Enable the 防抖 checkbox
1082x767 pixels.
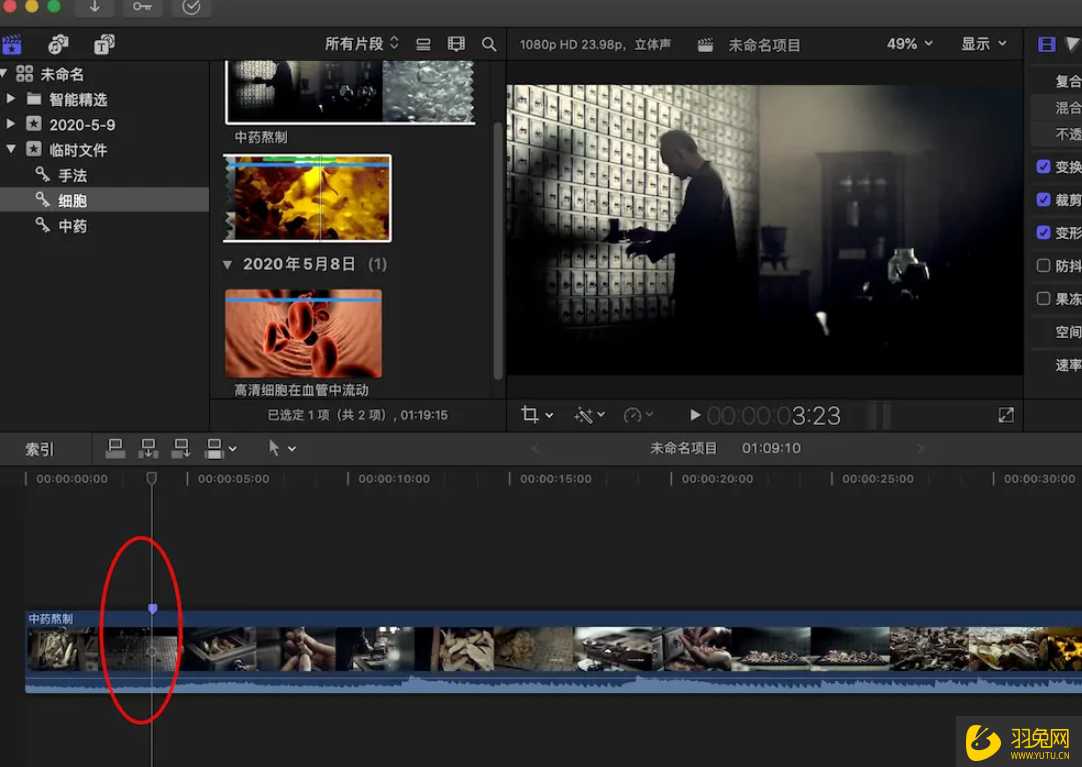[x=1043, y=265]
